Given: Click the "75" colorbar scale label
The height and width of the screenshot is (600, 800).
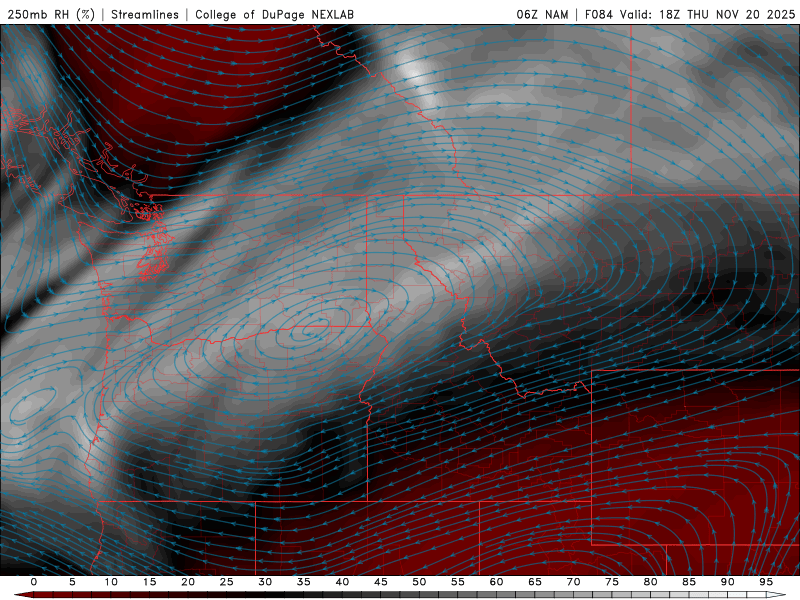Looking at the screenshot, I should pos(612,582).
